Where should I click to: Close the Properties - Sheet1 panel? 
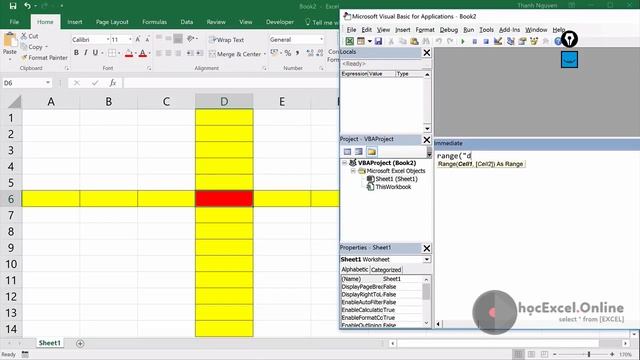427,248
